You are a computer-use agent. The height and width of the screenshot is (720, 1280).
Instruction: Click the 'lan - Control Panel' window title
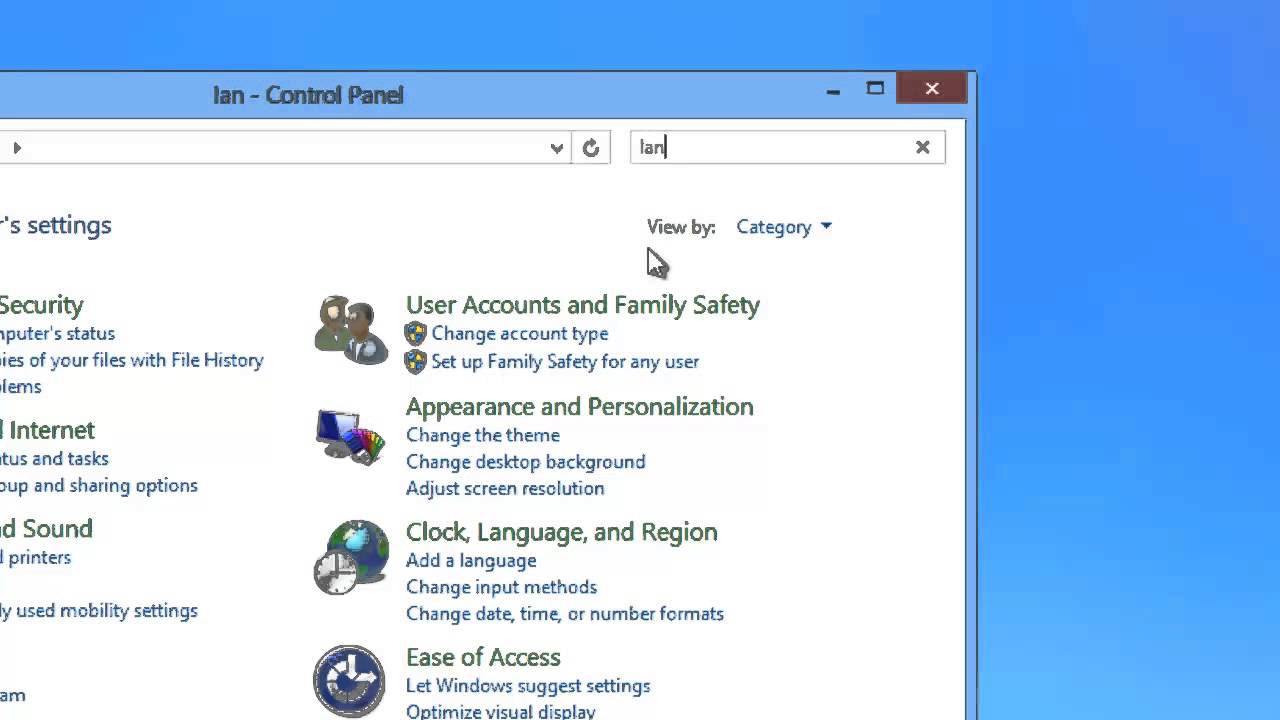tap(308, 95)
